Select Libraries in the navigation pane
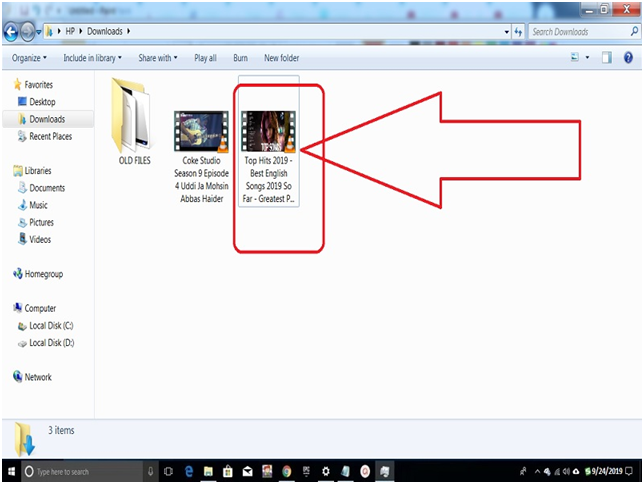 (x=38, y=171)
